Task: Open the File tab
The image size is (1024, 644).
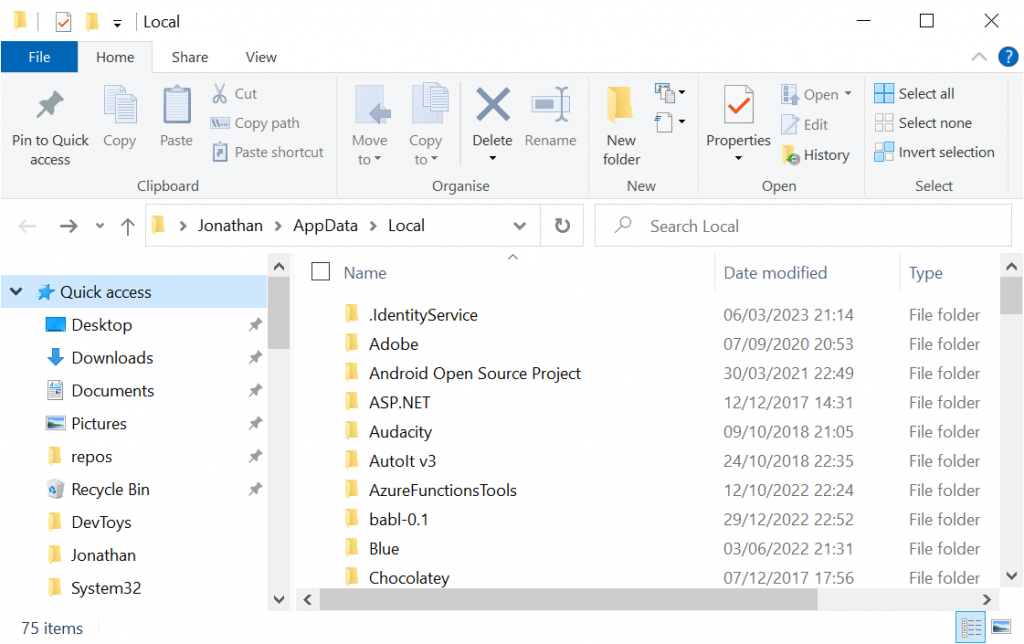Action: coord(39,57)
